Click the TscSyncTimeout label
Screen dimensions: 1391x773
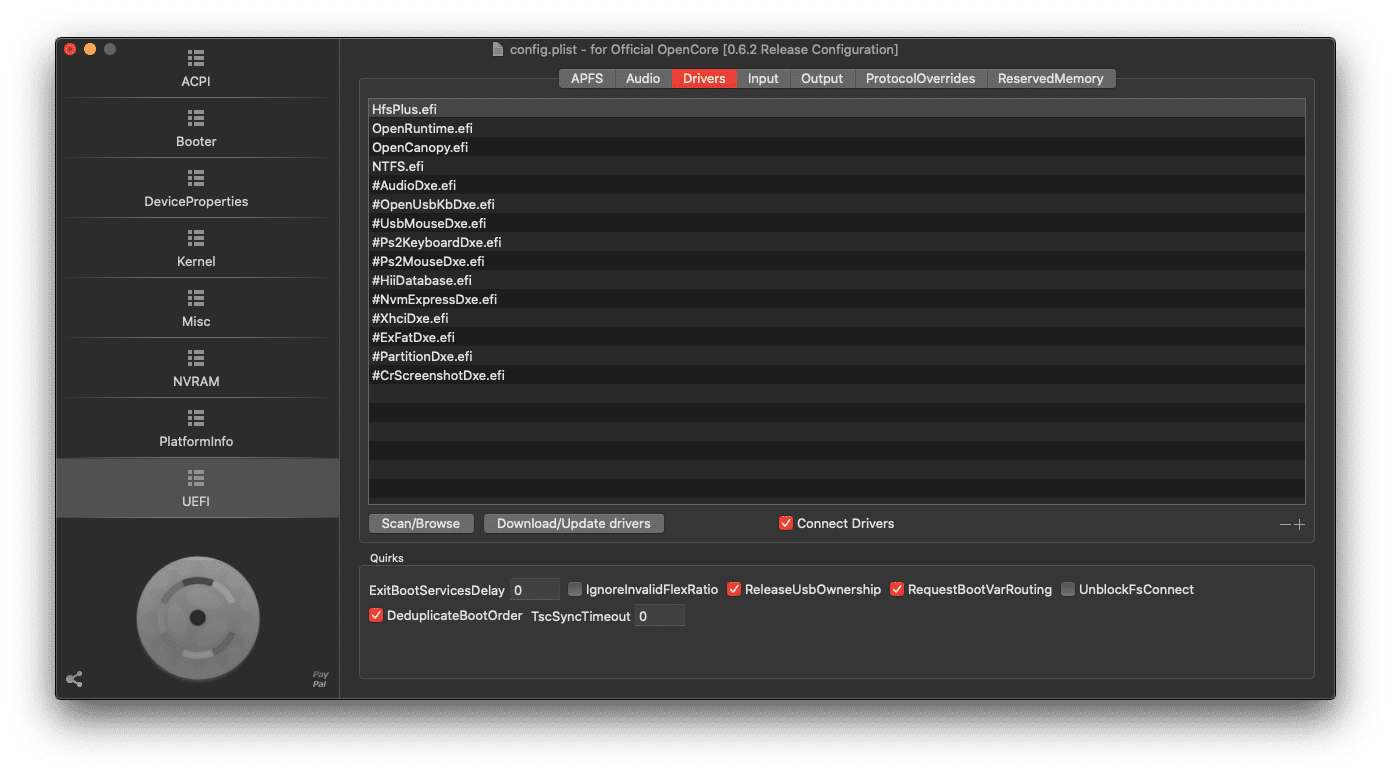pyautogui.click(x=581, y=616)
